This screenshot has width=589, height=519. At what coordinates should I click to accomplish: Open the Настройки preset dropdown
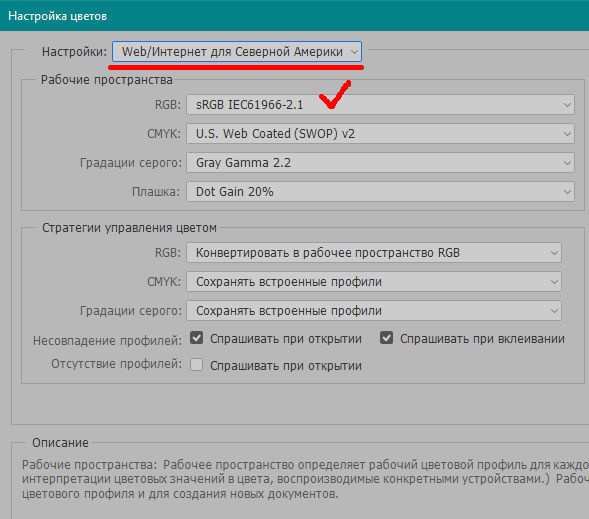coord(237,51)
